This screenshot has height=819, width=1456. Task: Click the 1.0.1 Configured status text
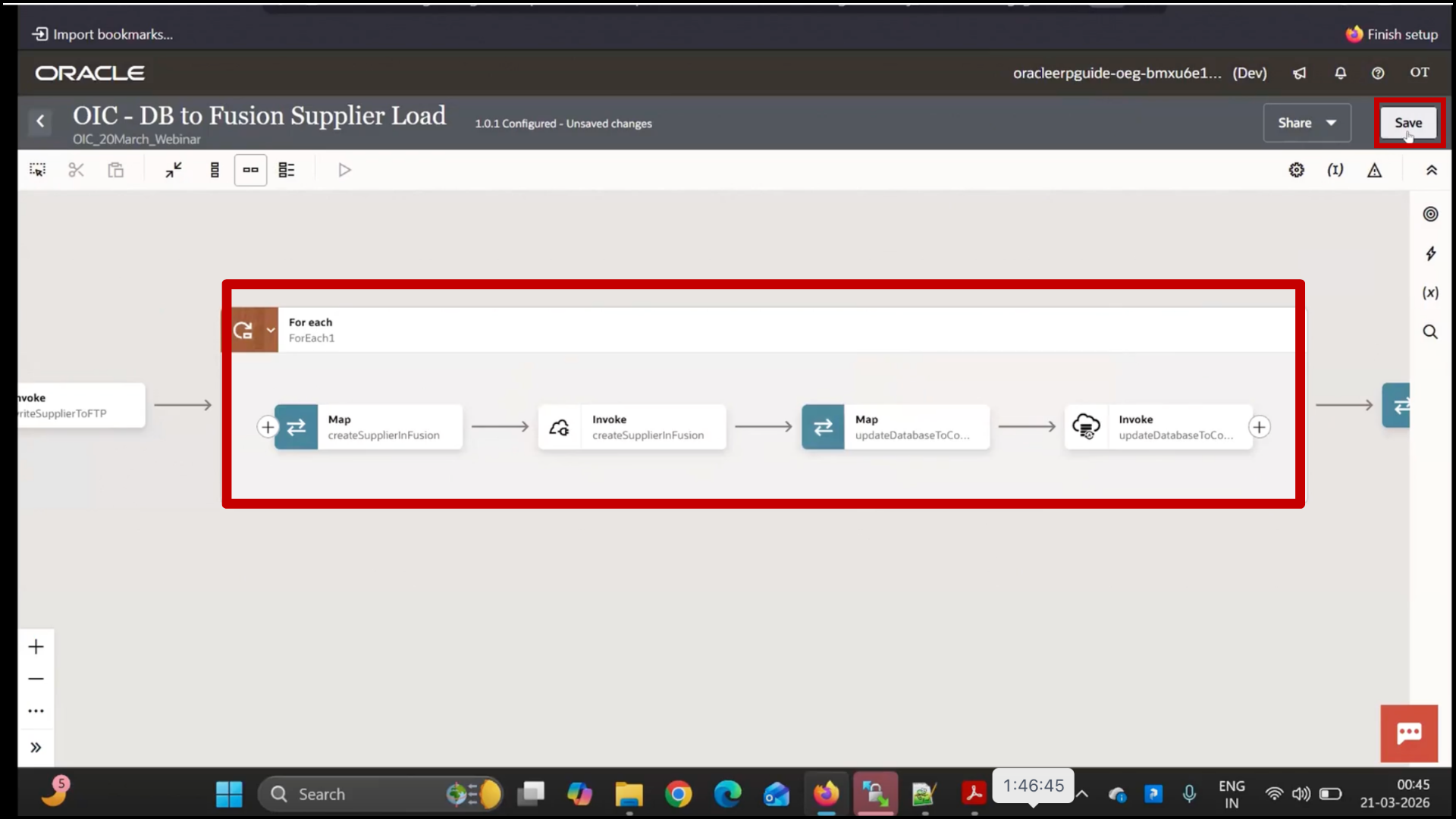pyautogui.click(x=563, y=124)
